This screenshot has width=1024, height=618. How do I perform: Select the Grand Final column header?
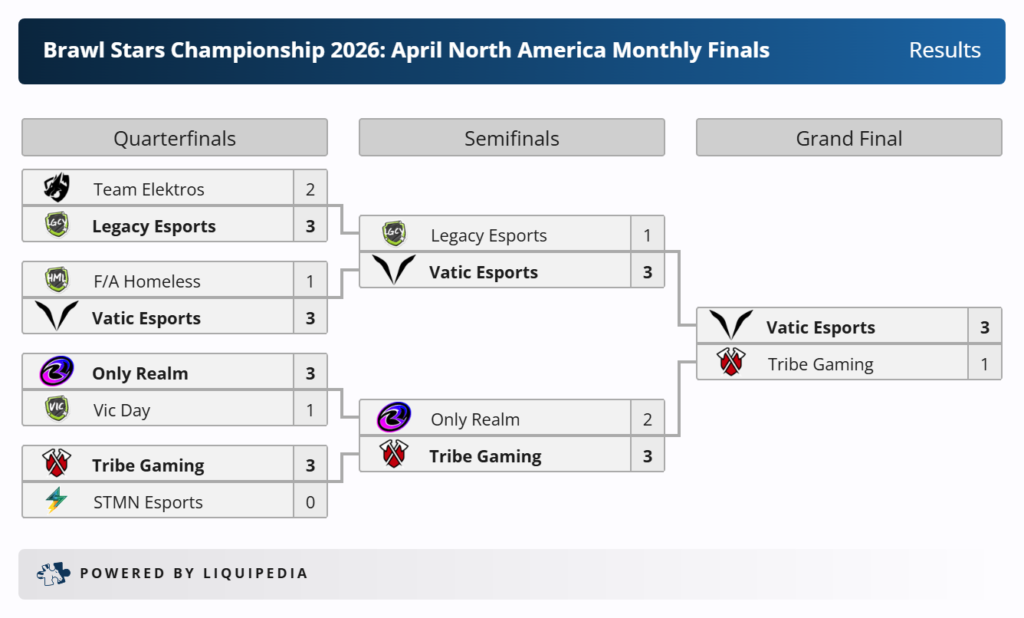click(x=849, y=138)
